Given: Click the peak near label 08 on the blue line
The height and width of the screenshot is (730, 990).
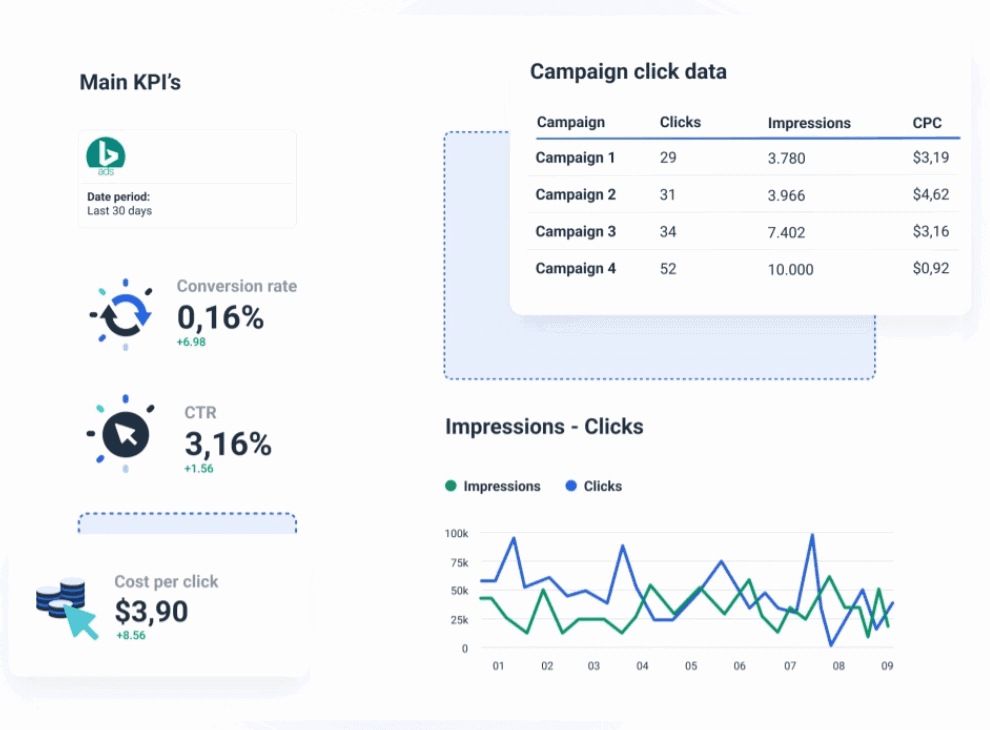Looking at the screenshot, I should 810,535.
